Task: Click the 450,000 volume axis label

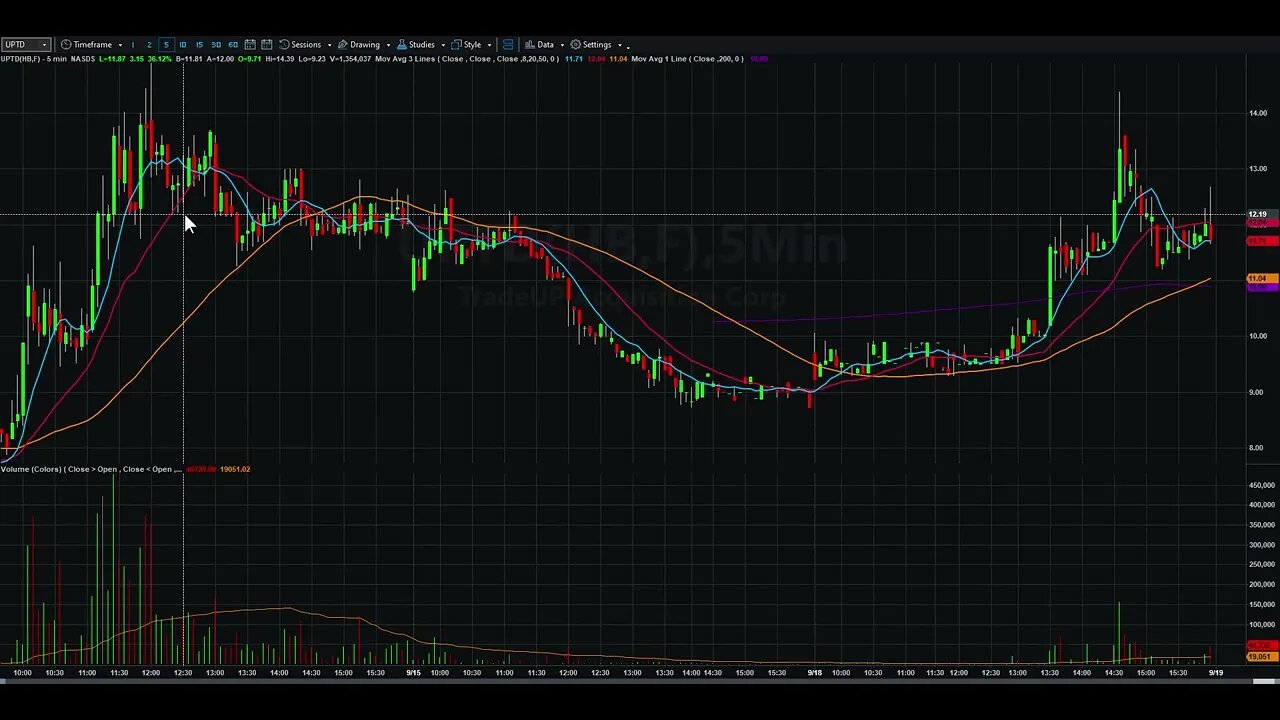Action: [x=1261, y=485]
